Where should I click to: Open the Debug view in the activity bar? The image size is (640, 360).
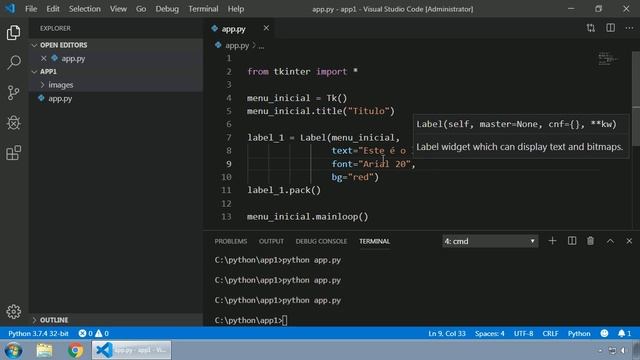pyautogui.click(x=13, y=122)
